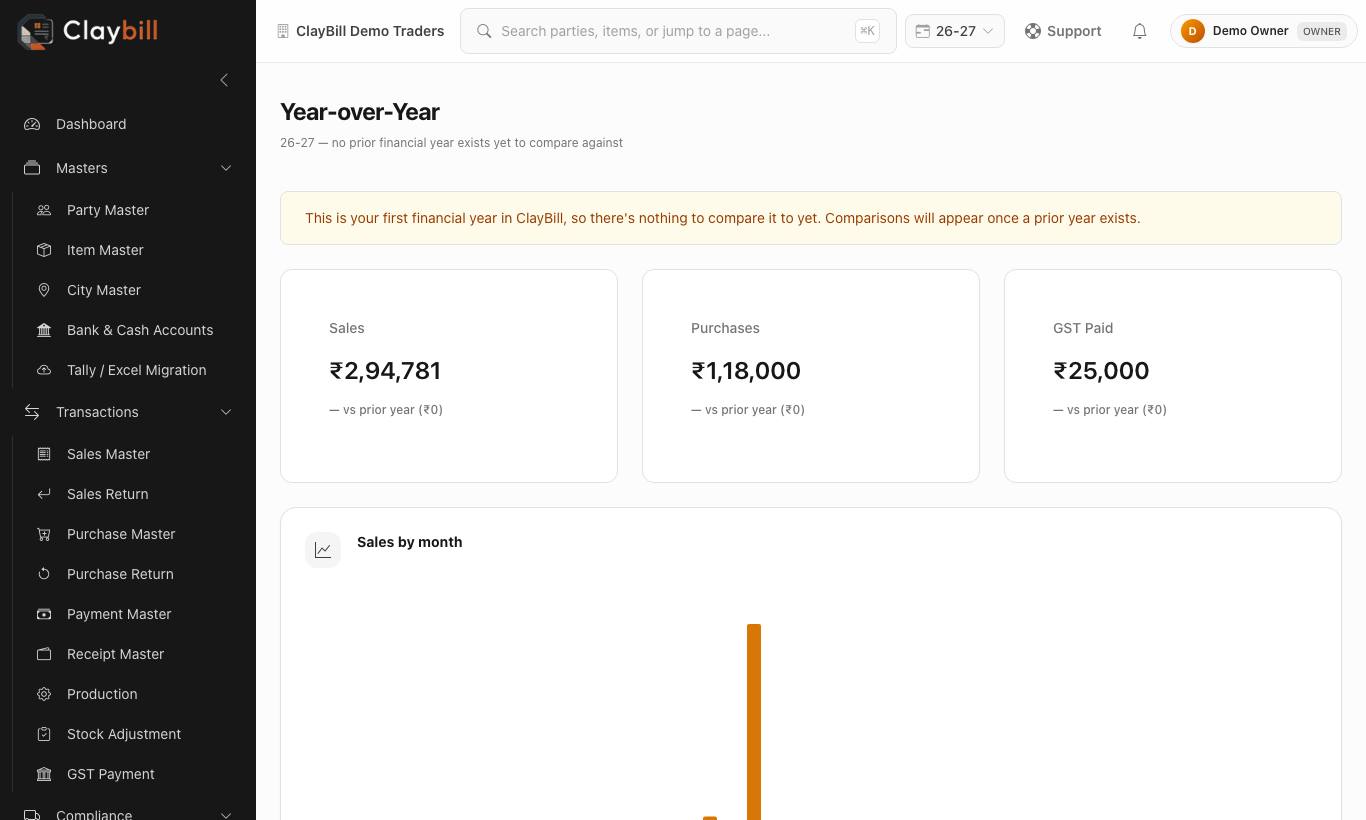This screenshot has height=820, width=1366.
Task: Click the Production gear icon
Action: pyautogui.click(x=44, y=694)
